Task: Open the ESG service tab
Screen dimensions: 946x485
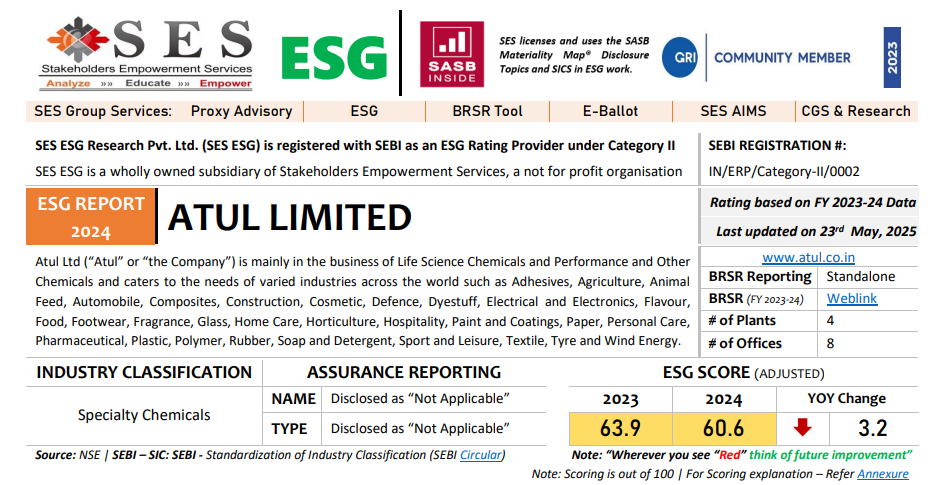Action: point(364,111)
